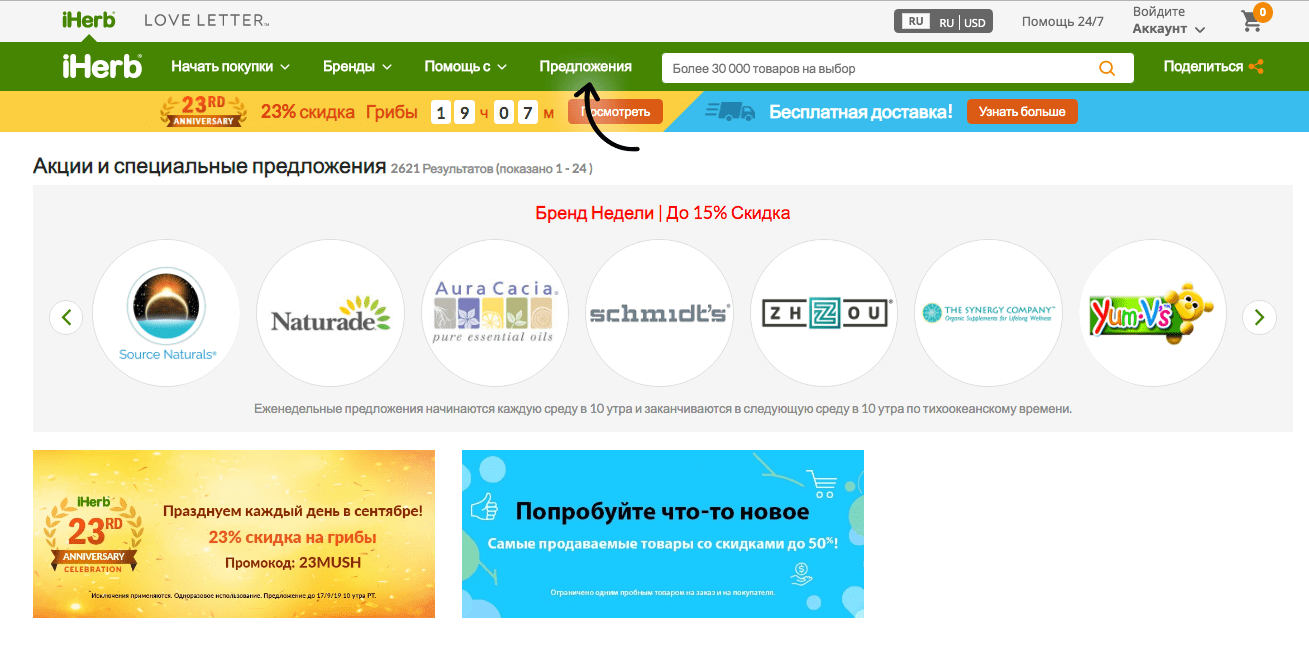The width and height of the screenshot is (1309, 645).
Task: Click the Бесплатная доставка! text
Action: 861,112
